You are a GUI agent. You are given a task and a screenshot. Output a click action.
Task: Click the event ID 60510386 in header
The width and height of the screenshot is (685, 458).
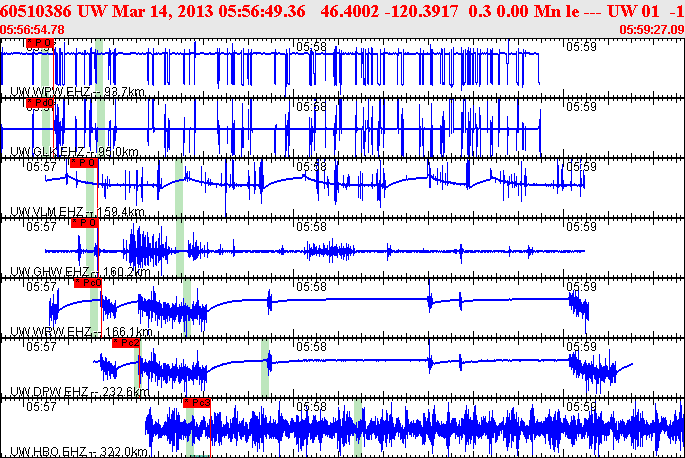coord(36,10)
